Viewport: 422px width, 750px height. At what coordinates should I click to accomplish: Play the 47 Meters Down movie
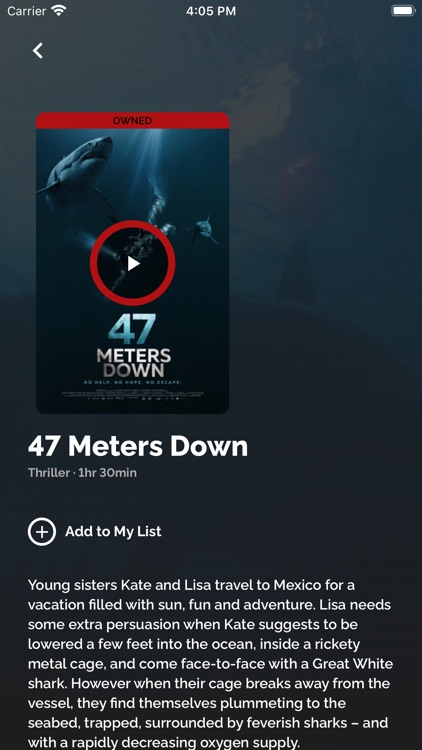click(x=133, y=263)
